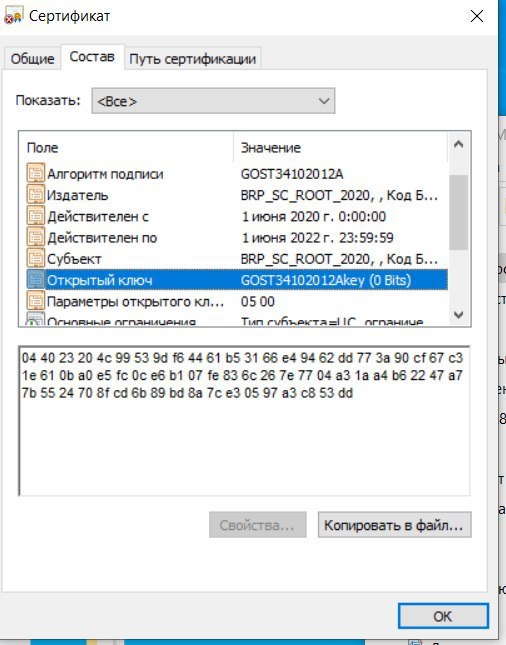This screenshot has height=645, width=506.
Task: Click scroll up arrow of field list
Action: (458, 144)
